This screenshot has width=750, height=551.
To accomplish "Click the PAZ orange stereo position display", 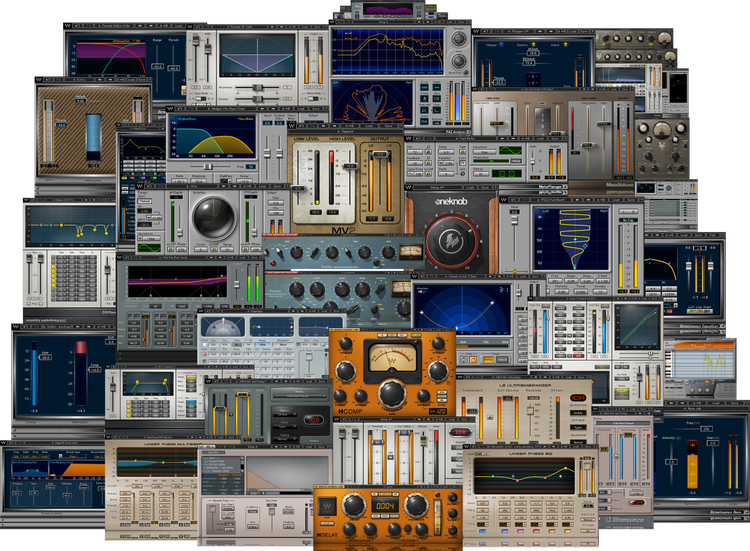I will coord(372,101).
